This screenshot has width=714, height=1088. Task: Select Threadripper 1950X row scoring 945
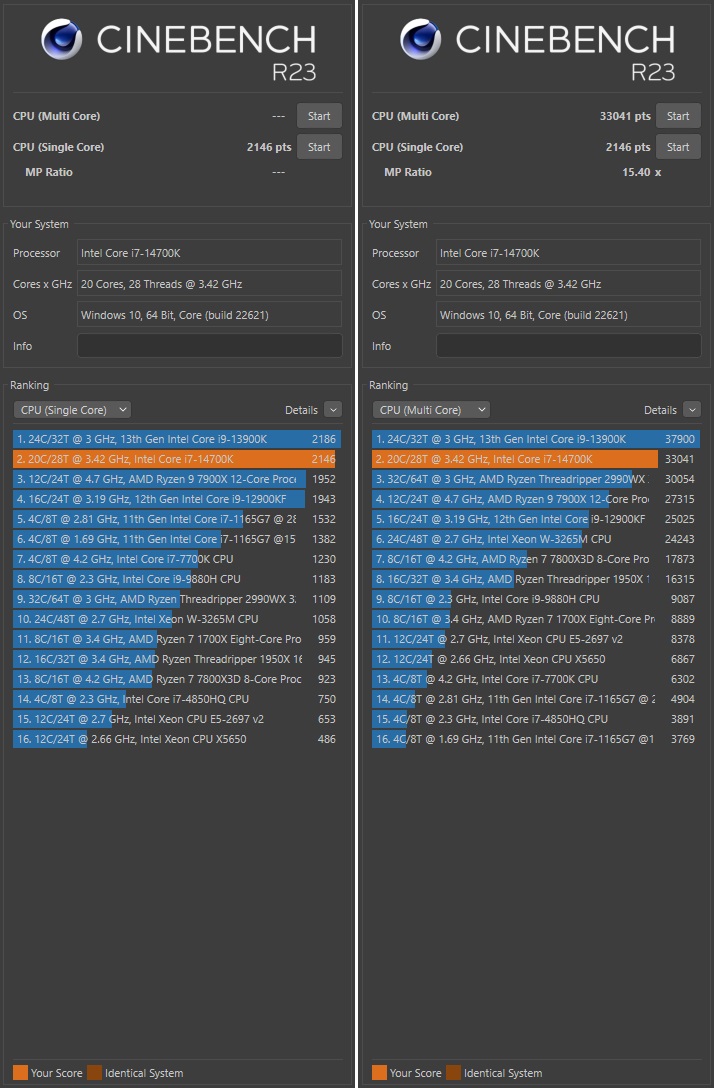[176, 659]
